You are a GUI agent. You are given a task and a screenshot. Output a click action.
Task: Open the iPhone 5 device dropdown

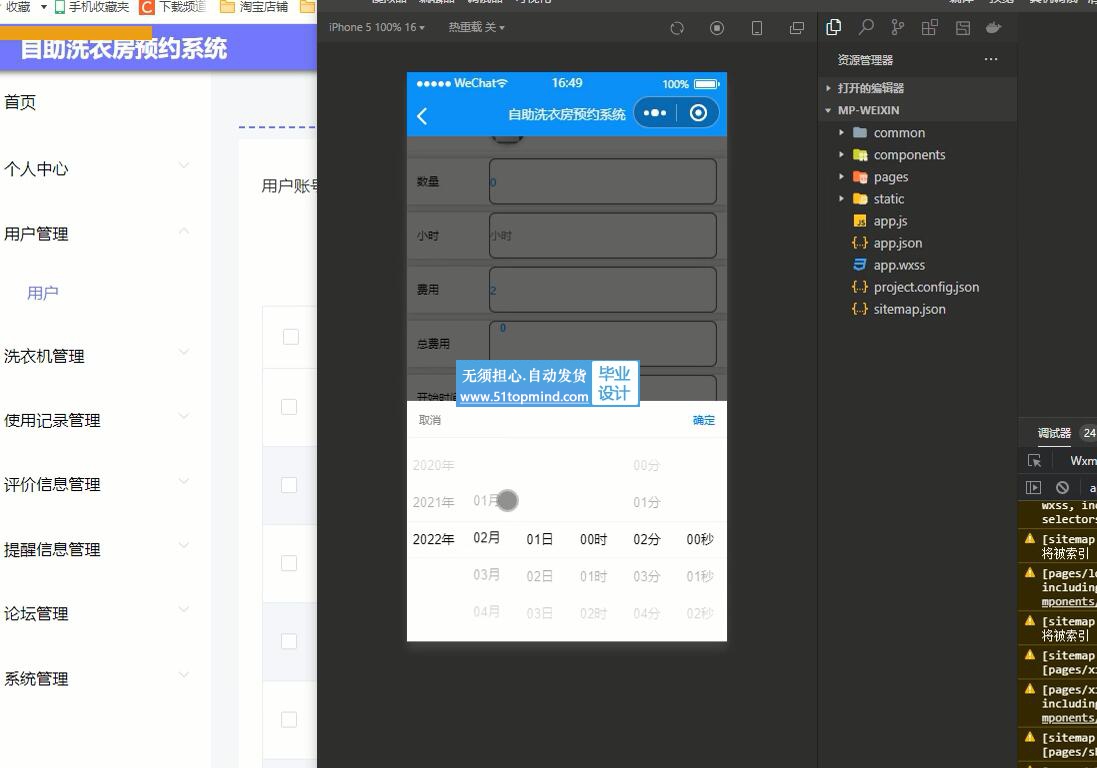pos(377,27)
